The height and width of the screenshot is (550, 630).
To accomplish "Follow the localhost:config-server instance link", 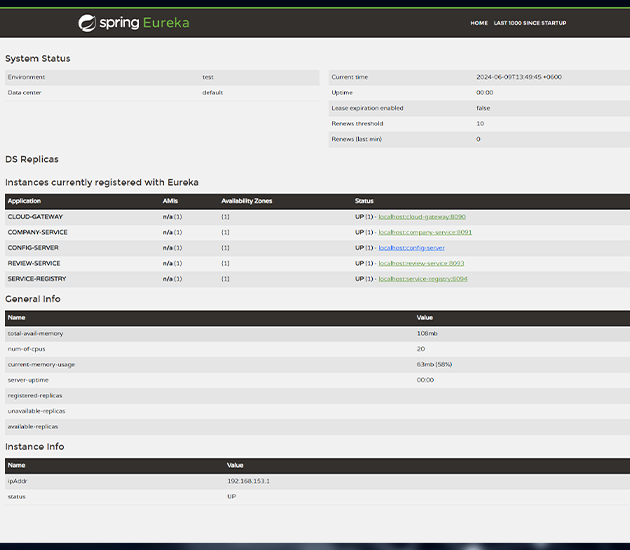I will pyautogui.click(x=411, y=248).
